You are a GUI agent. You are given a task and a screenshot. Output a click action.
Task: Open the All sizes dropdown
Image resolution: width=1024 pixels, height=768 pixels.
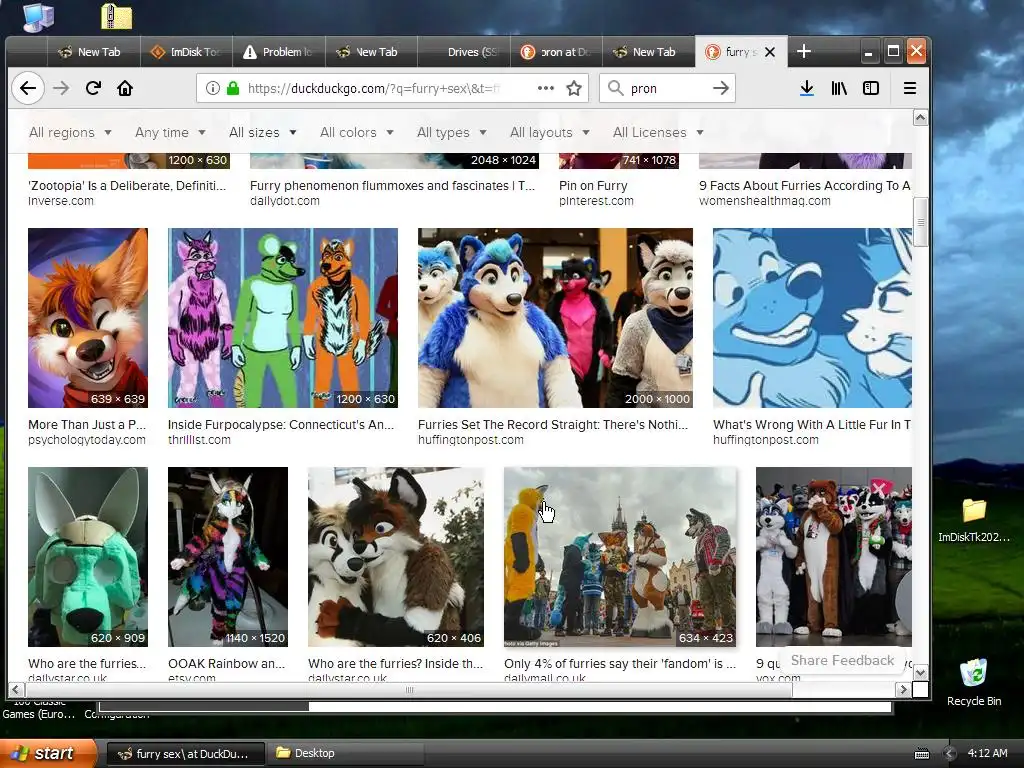click(x=263, y=133)
